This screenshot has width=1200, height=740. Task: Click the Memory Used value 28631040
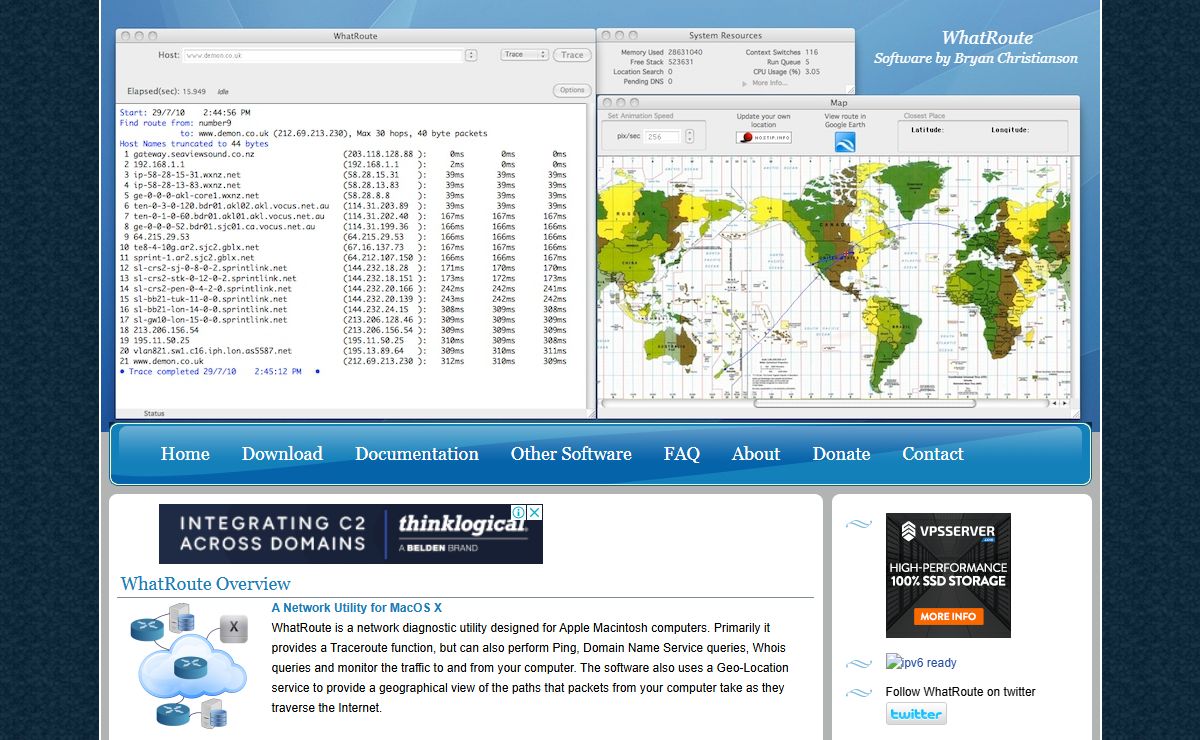685,52
